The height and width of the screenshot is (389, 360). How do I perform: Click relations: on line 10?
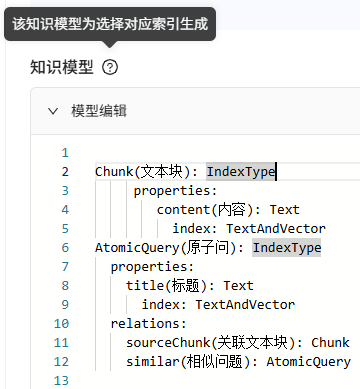tap(148, 324)
